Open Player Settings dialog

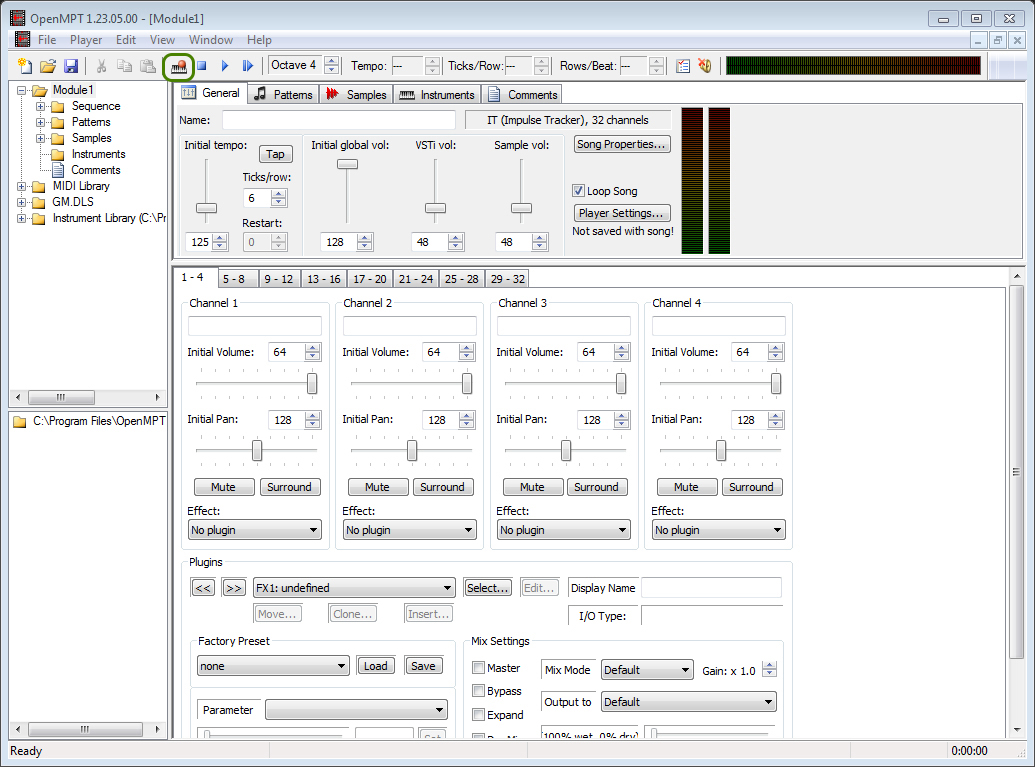[x=622, y=213]
